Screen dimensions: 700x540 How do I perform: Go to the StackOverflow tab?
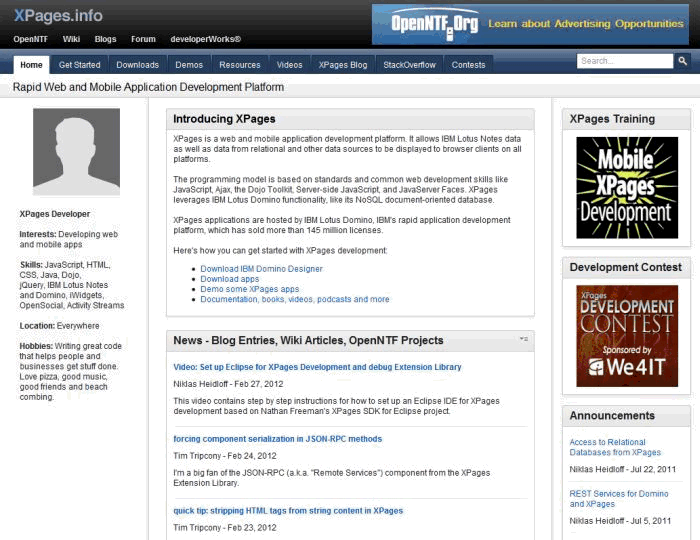(x=409, y=65)
